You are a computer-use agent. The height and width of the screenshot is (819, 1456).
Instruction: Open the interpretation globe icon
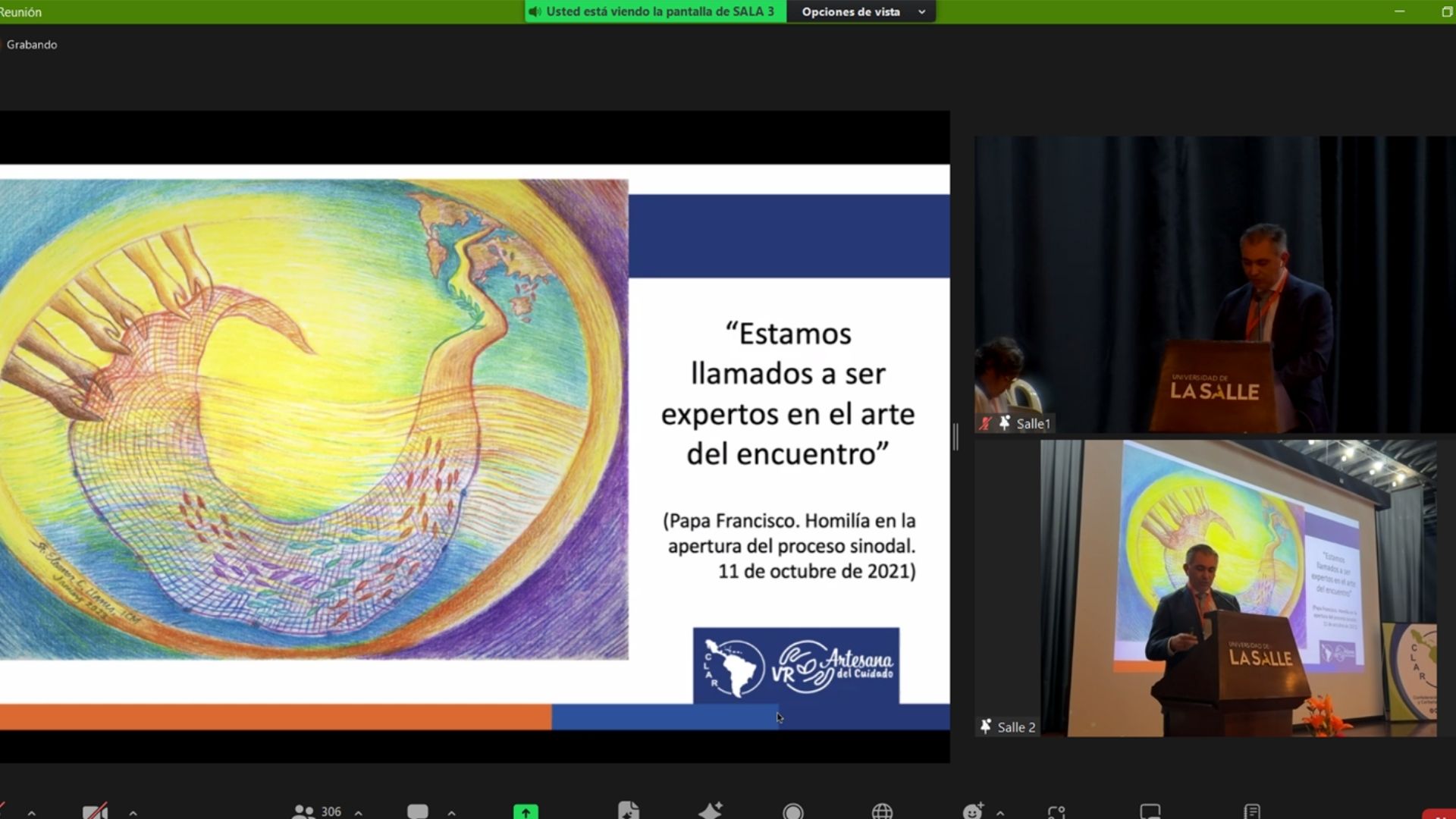pyautogui.click(x=882, y=811)
